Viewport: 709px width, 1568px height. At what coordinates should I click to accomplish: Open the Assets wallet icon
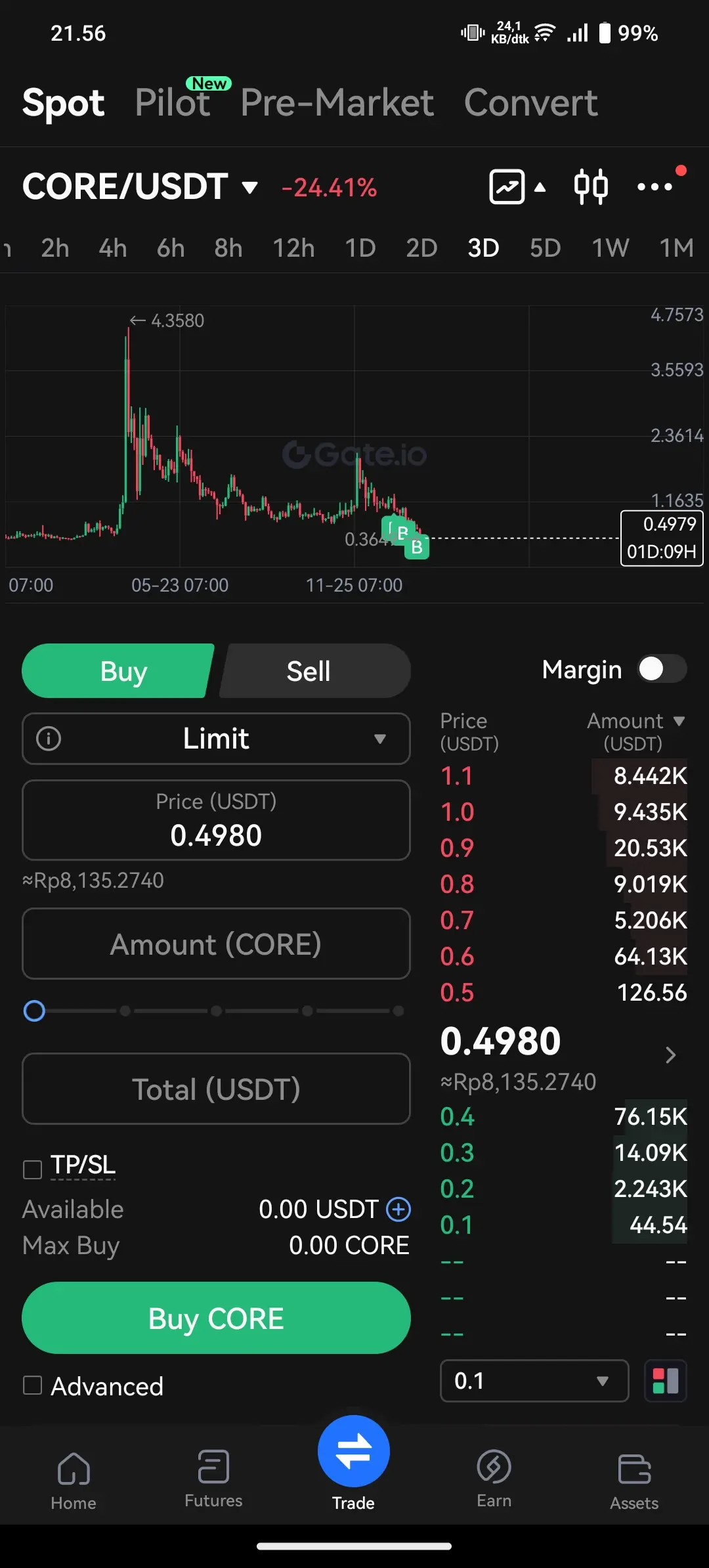[634, 1469]
